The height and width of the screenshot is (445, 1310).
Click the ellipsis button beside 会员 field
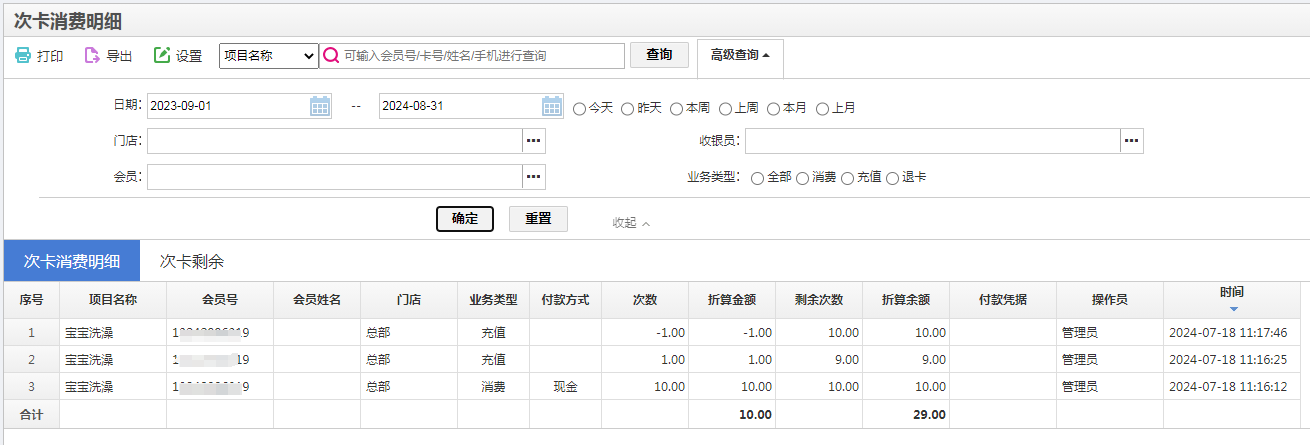pos(534,177)
